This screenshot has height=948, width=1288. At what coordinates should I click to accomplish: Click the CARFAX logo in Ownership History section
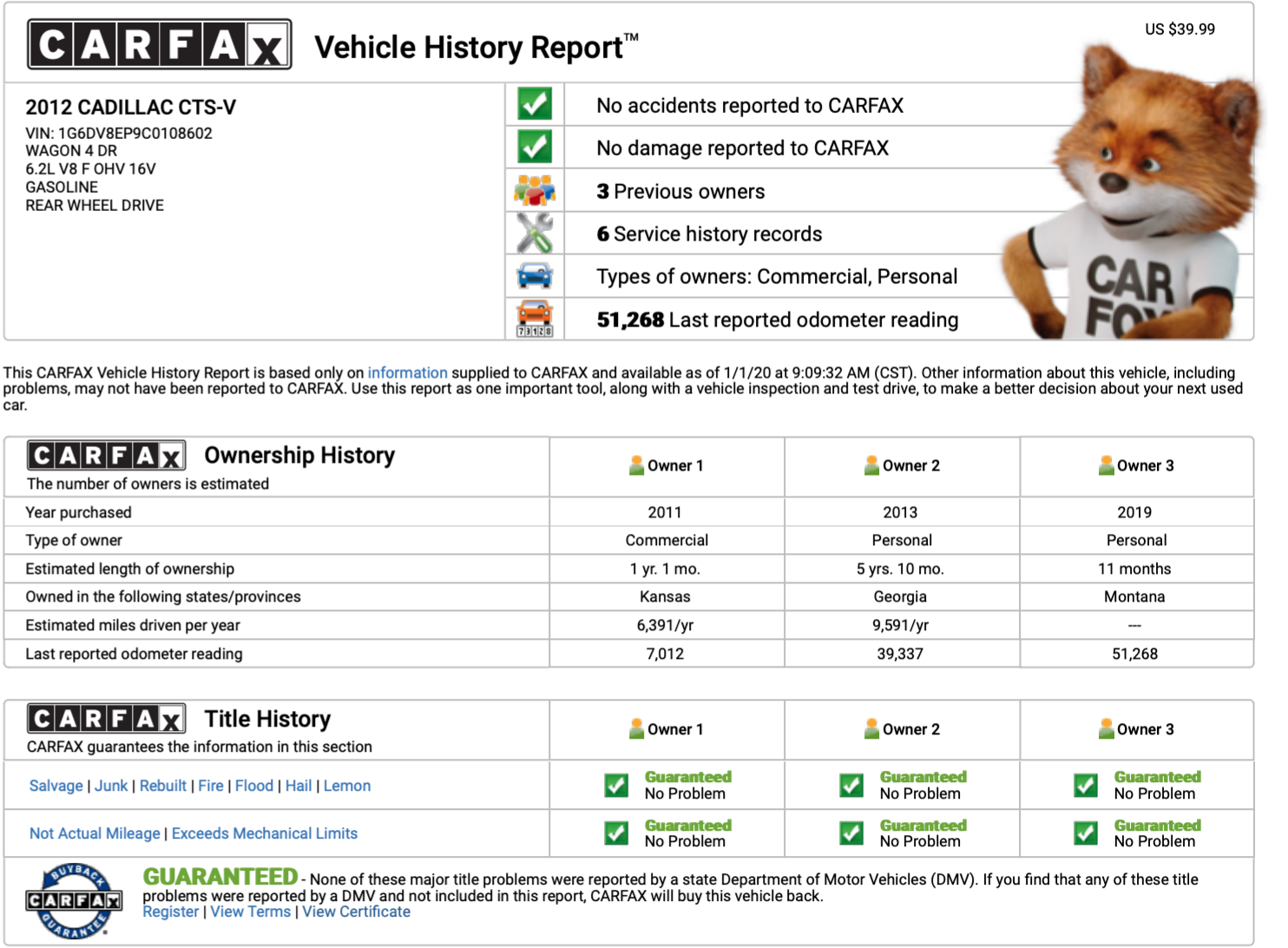[x=106, y=455]
